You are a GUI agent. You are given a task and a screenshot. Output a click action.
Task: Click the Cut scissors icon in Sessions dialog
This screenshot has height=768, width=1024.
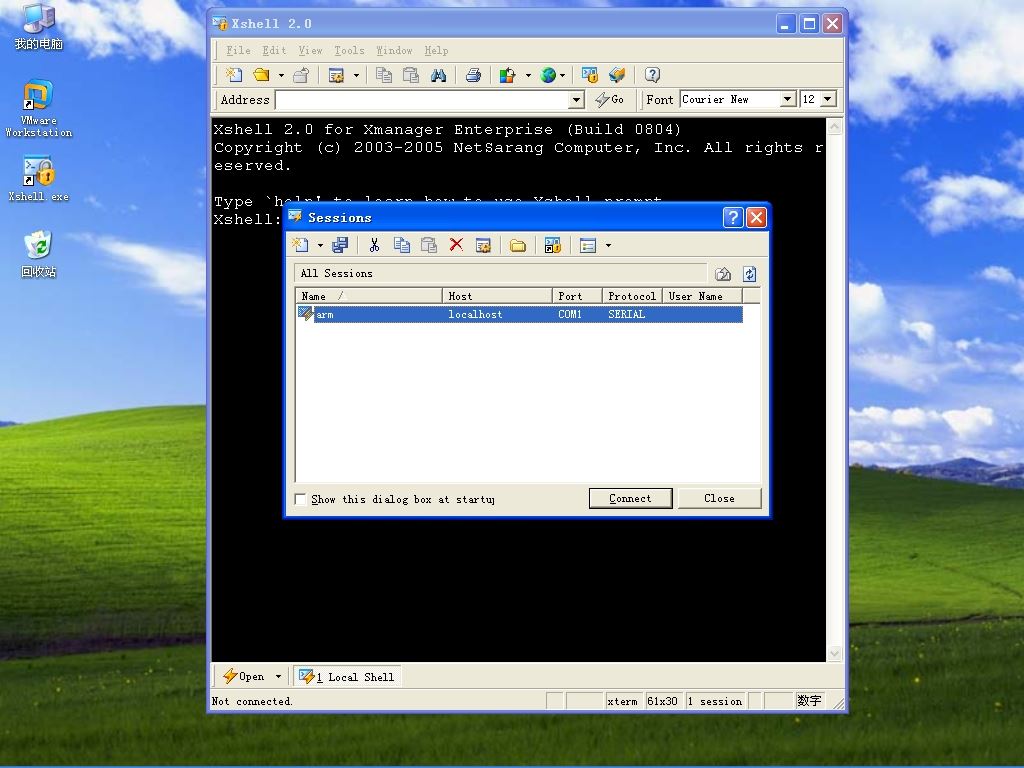coord(374,246)
